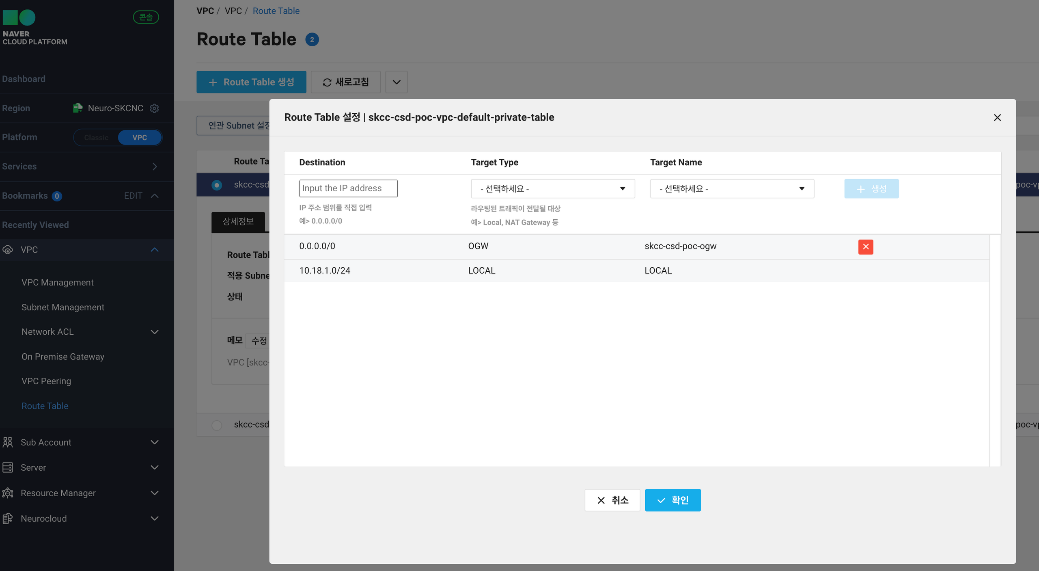Screen dimensions: 1039x571
Task: Collapse the Bookmarks section chevron
Action: click(x=154, y=196)
